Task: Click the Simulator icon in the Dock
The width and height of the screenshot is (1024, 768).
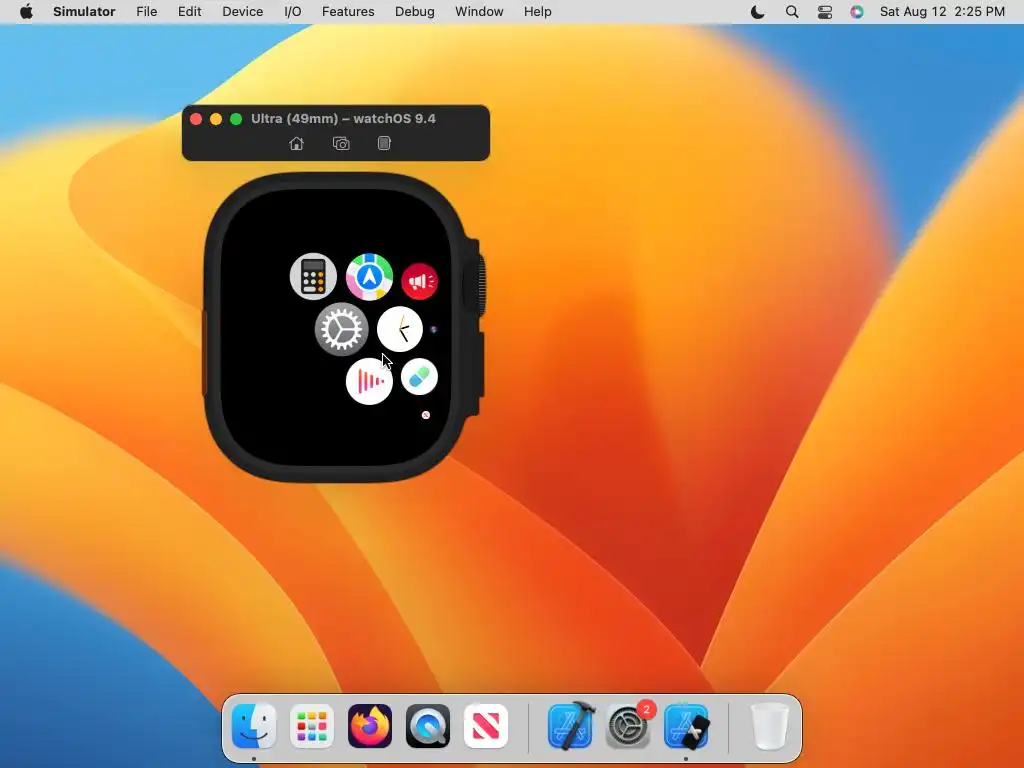Action: 686,726
